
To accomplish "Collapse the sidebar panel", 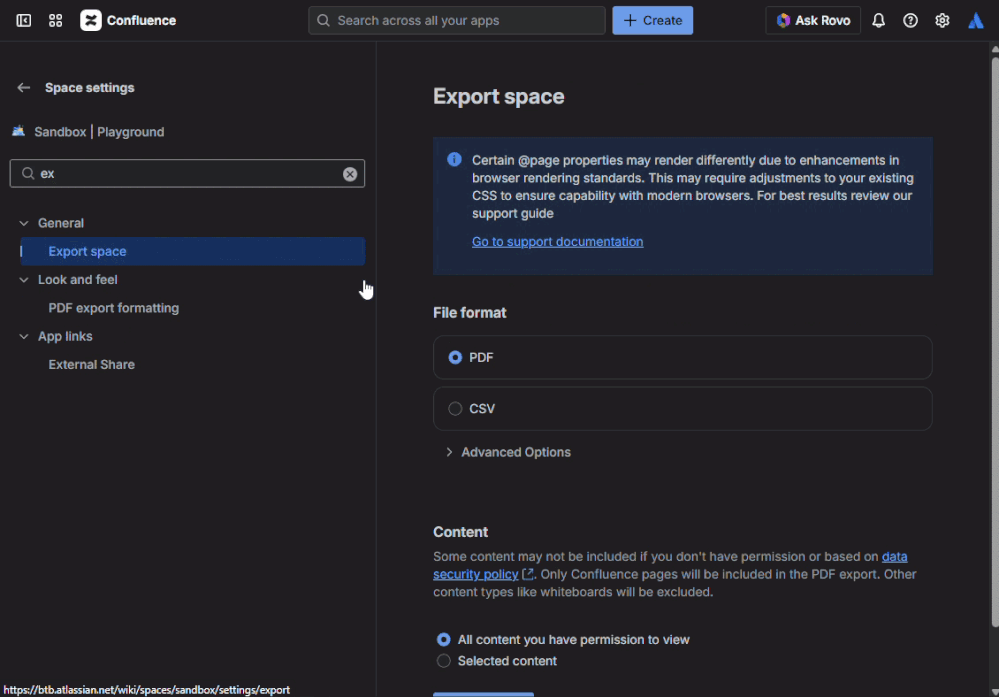I will 23,20.
